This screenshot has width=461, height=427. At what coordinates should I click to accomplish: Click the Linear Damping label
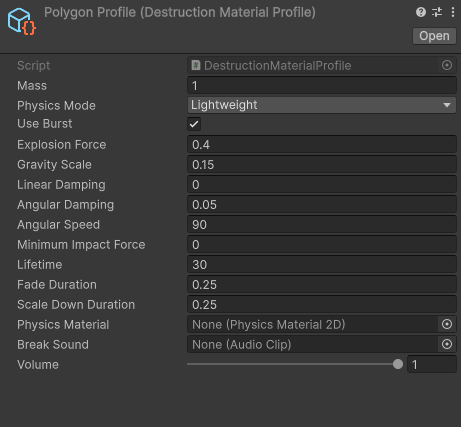(x=61, y=185)
